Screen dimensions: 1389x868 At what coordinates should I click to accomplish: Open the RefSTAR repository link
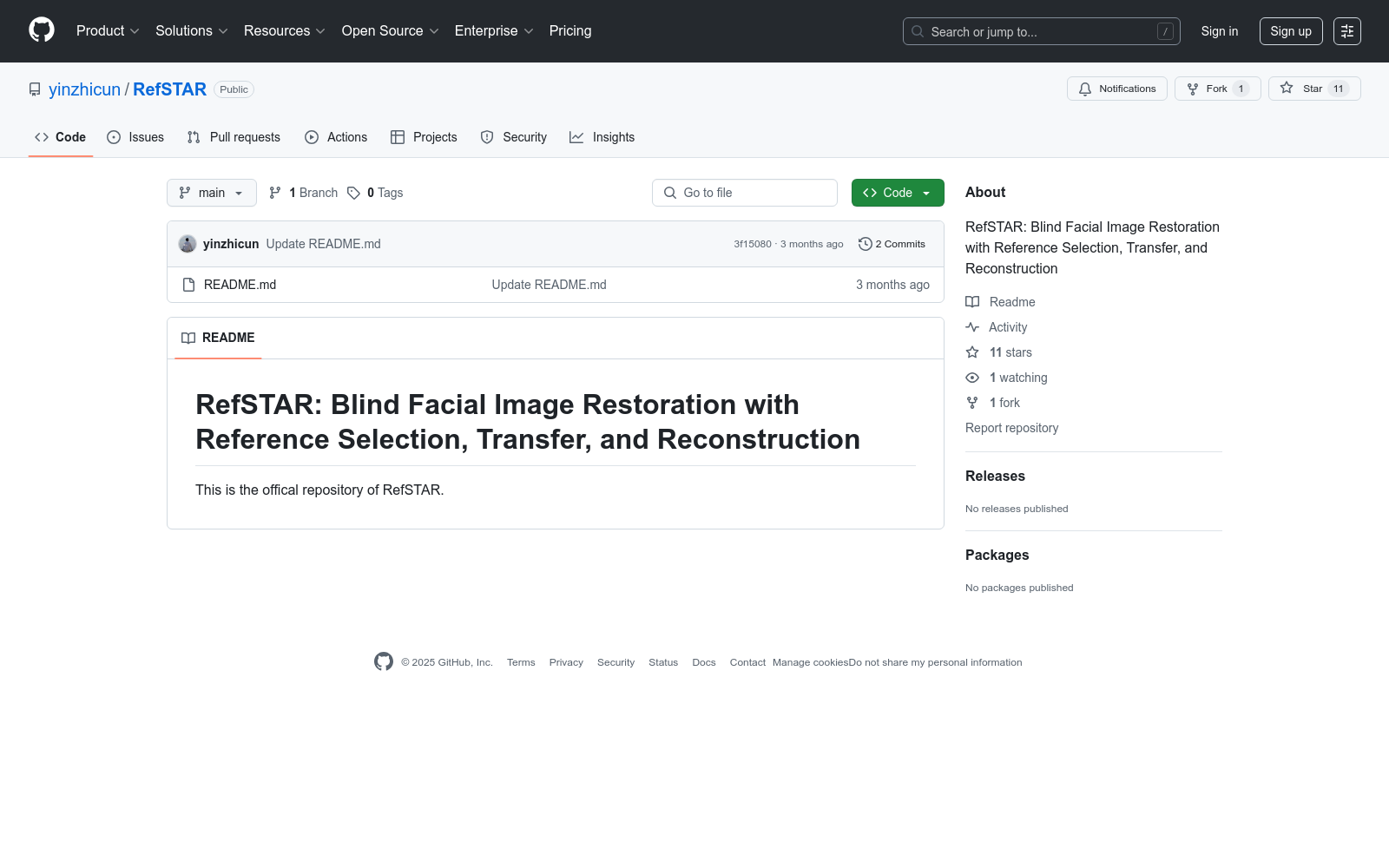click(x=169, y=89)
